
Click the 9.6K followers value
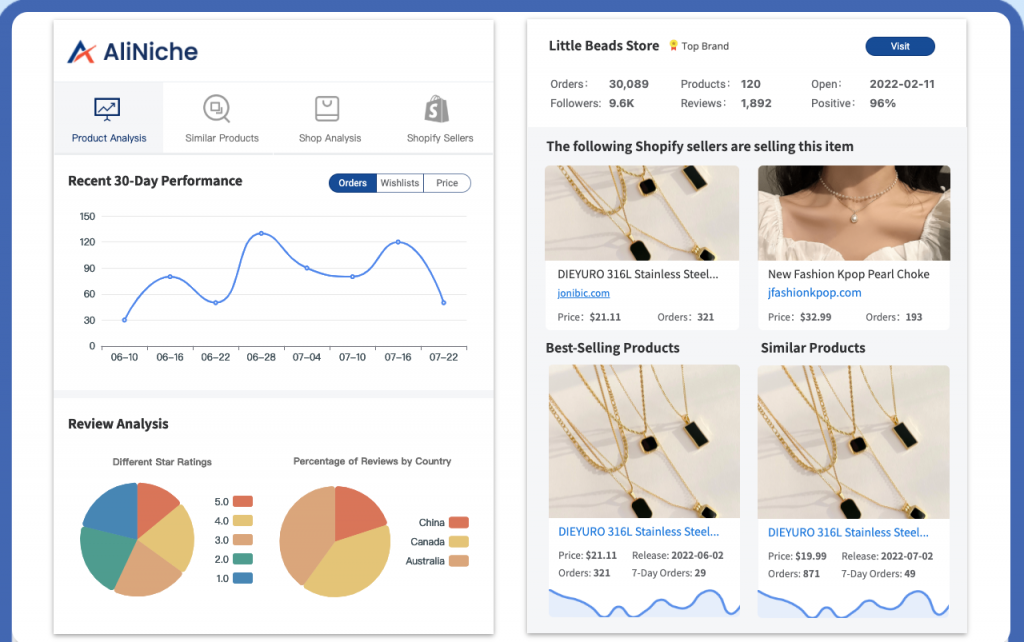[622, 103]
